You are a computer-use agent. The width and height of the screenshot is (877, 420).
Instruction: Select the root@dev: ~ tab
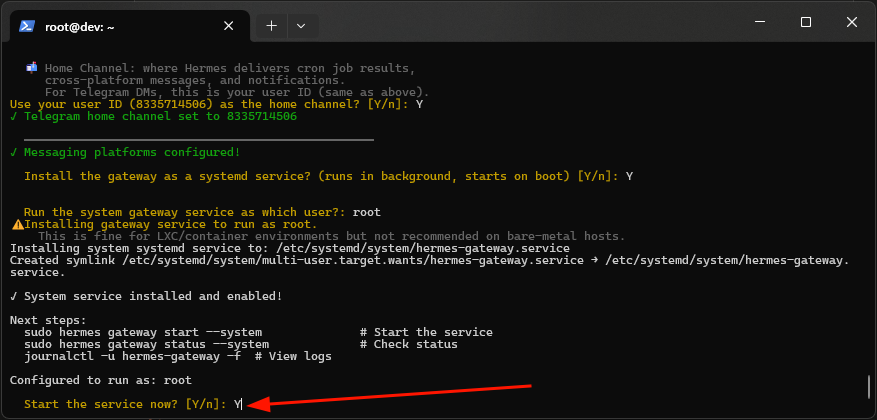(130, 26)
